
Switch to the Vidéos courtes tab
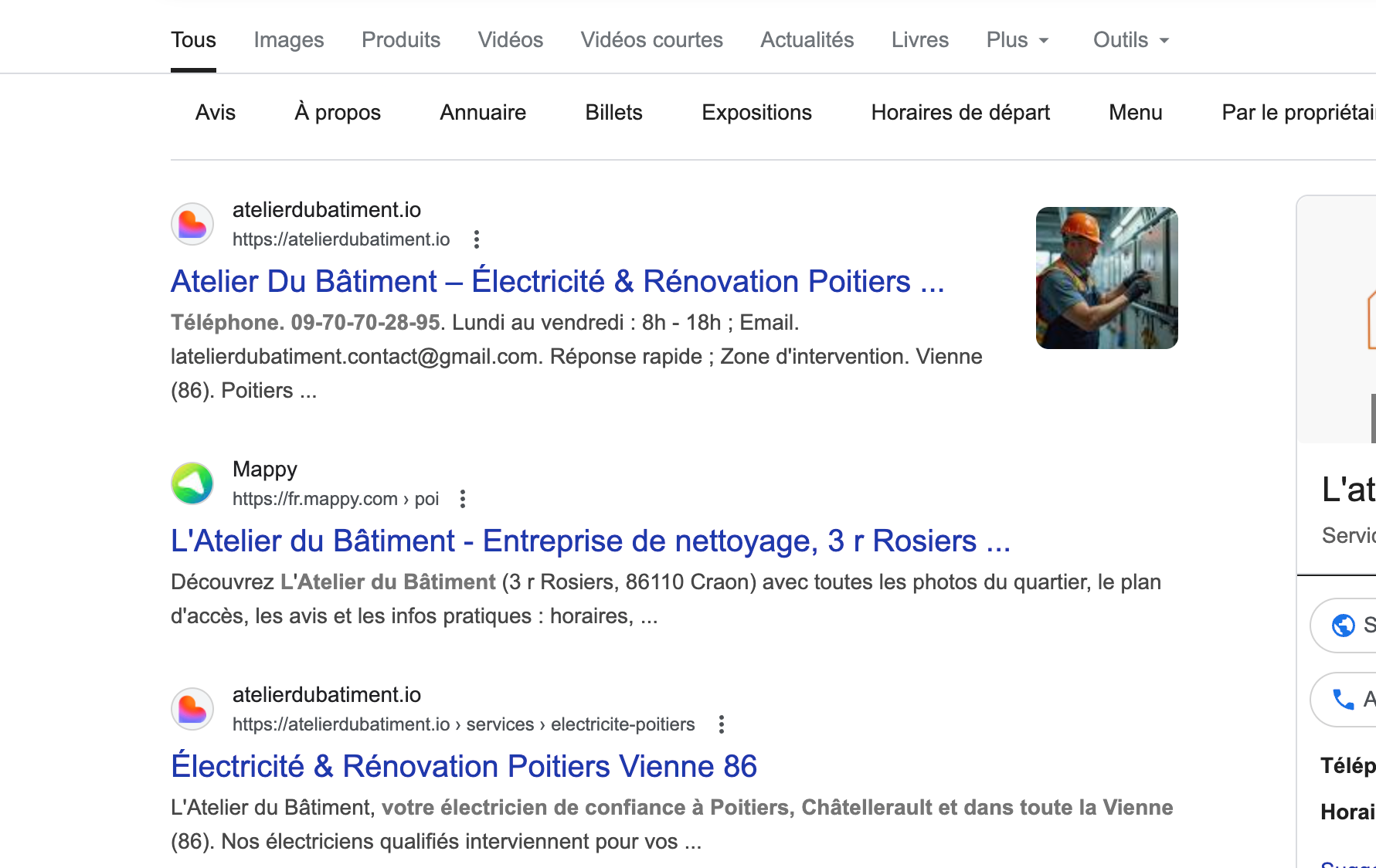[651, 40]
